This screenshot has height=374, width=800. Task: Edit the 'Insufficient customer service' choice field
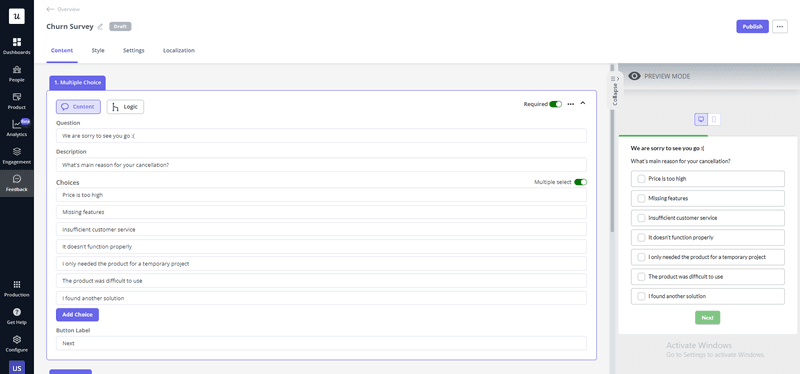[x=321, y=229]
